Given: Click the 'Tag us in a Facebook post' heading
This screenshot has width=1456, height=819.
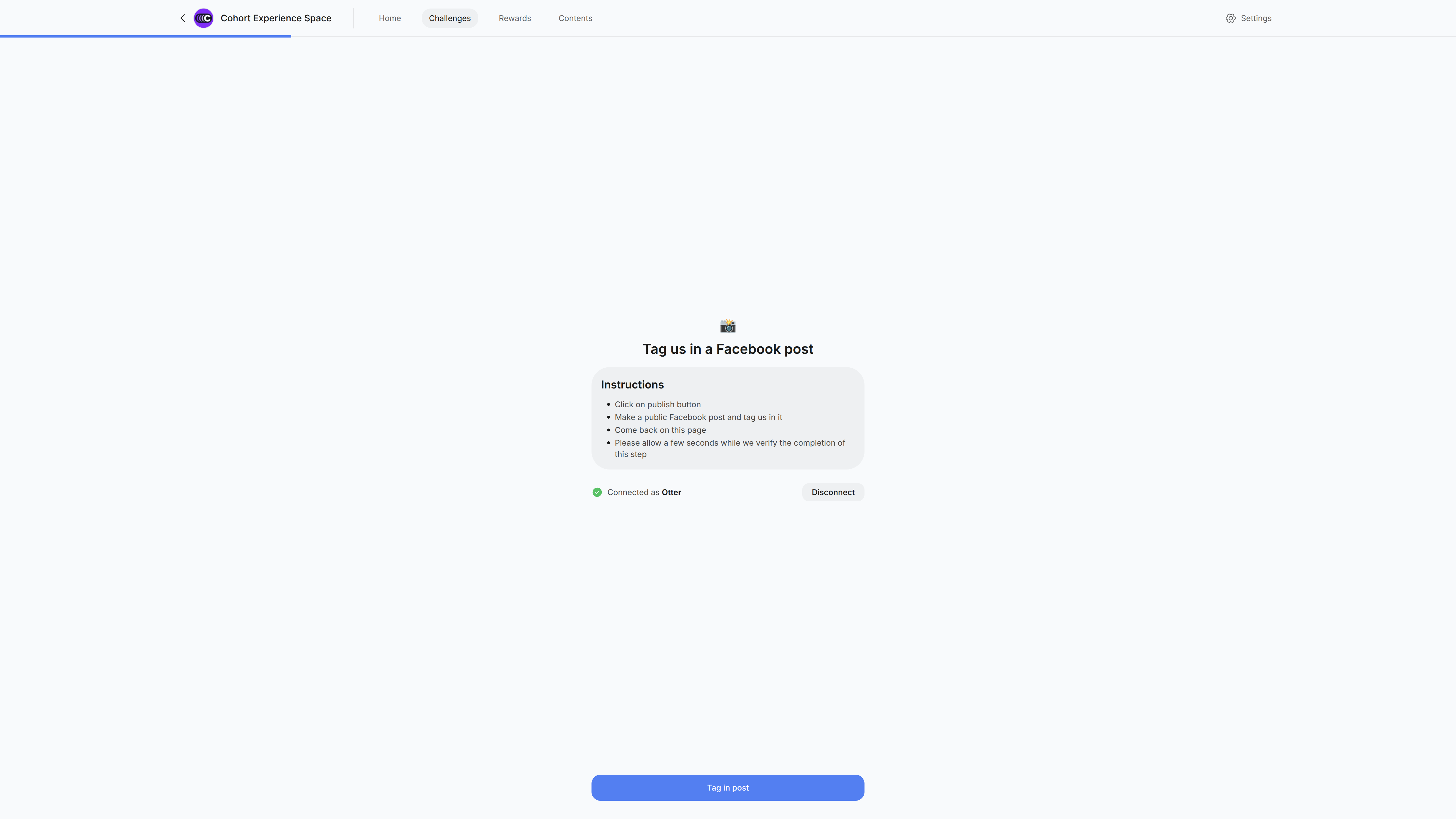Looking at the screenshot, I should click(727, 349).
